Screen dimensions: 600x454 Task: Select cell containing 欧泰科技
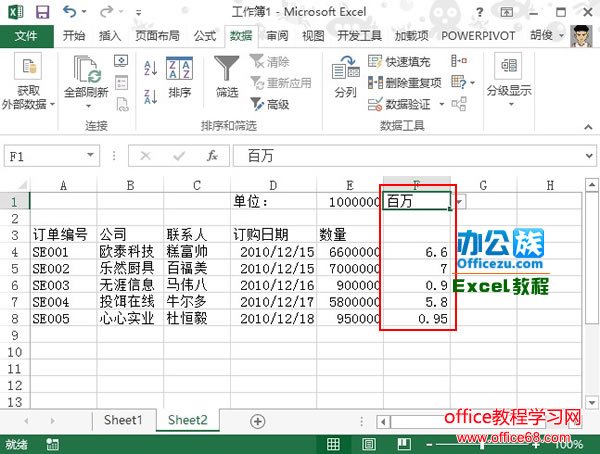coord(130,252)
